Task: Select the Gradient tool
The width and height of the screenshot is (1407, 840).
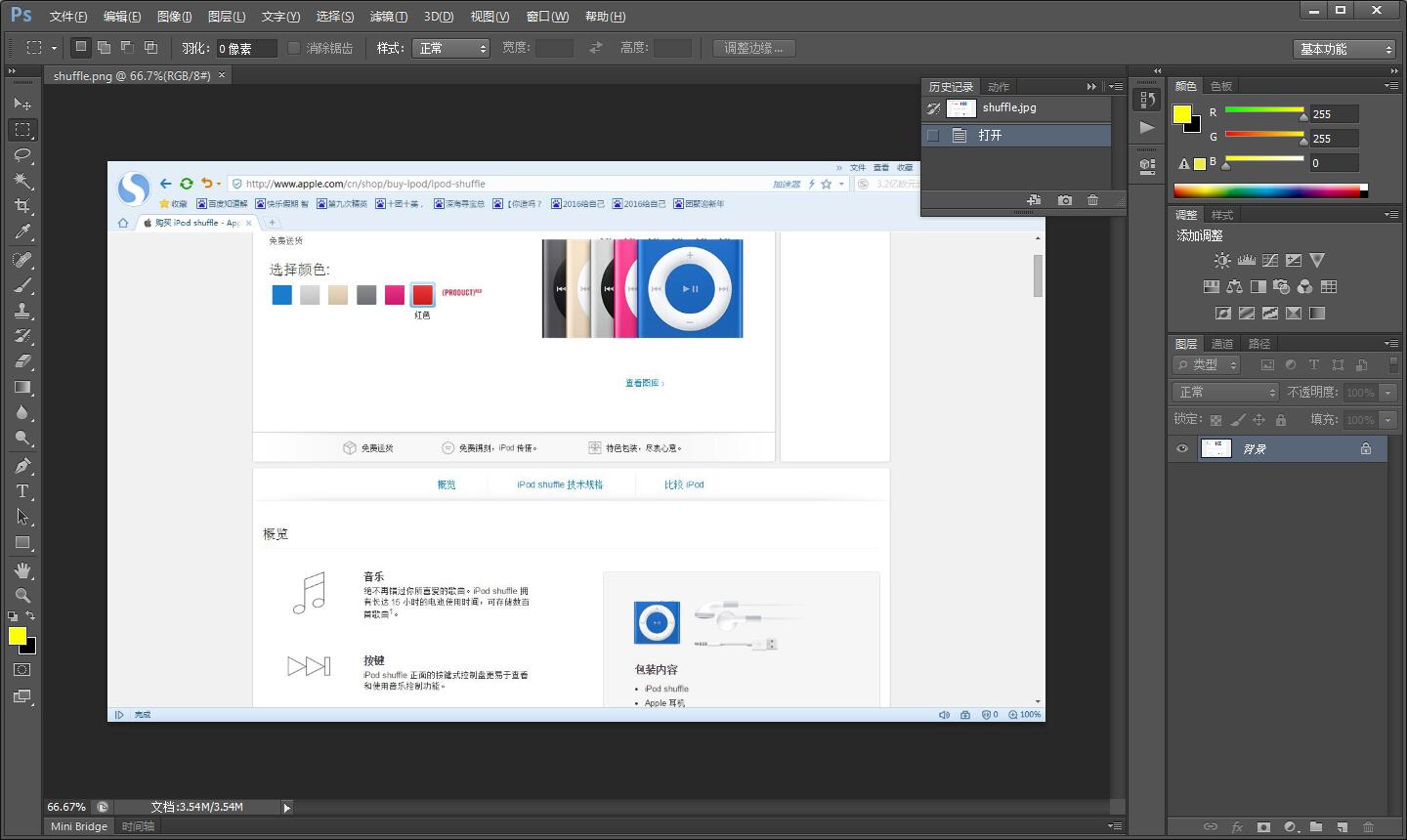Action: point(22,387)
